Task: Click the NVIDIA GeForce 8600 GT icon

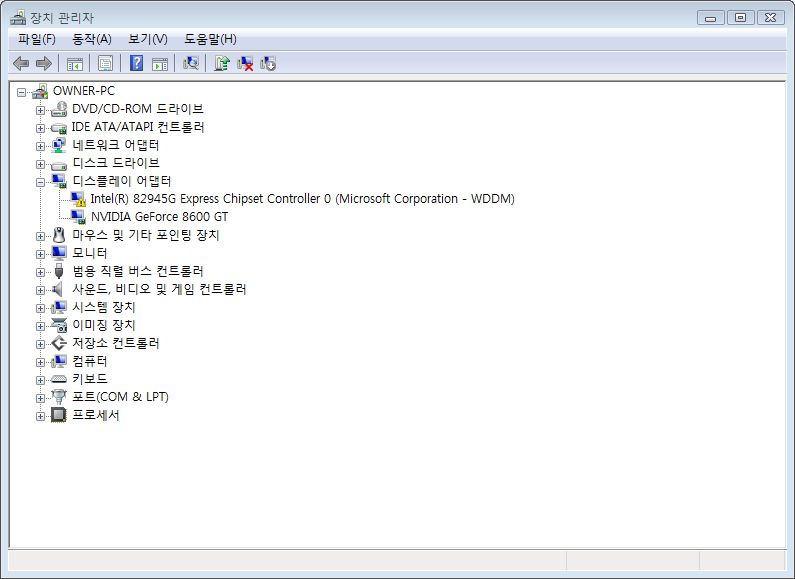Action: click(78, 217)
